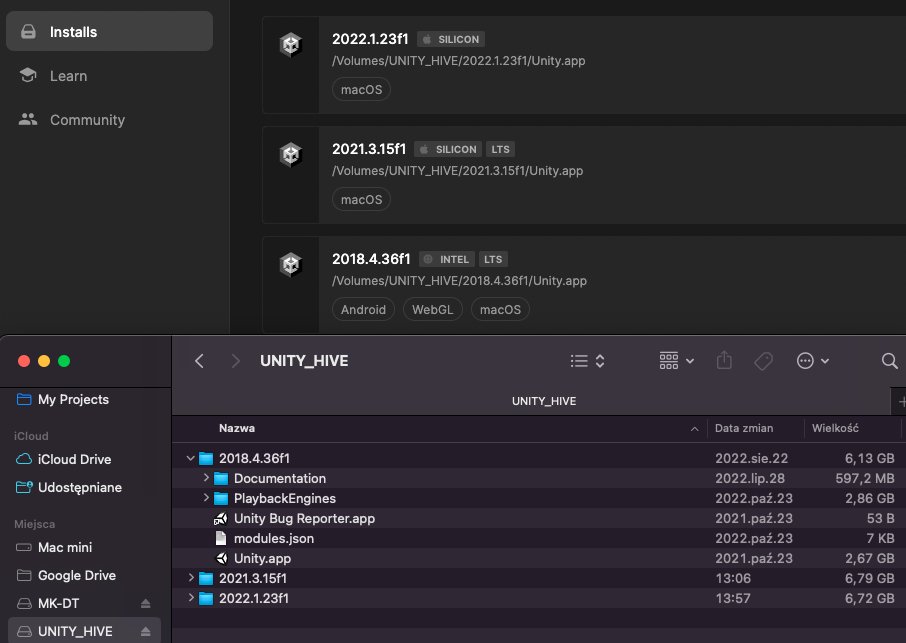The width and height of the screenshot is (906, 643).
Task: Click Unity cube icon for 2018.4.36f1
Action: (291, 265)
